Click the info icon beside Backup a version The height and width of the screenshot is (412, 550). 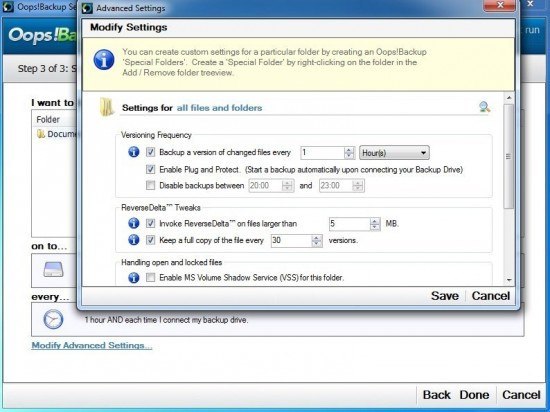[x=134, y=152]
